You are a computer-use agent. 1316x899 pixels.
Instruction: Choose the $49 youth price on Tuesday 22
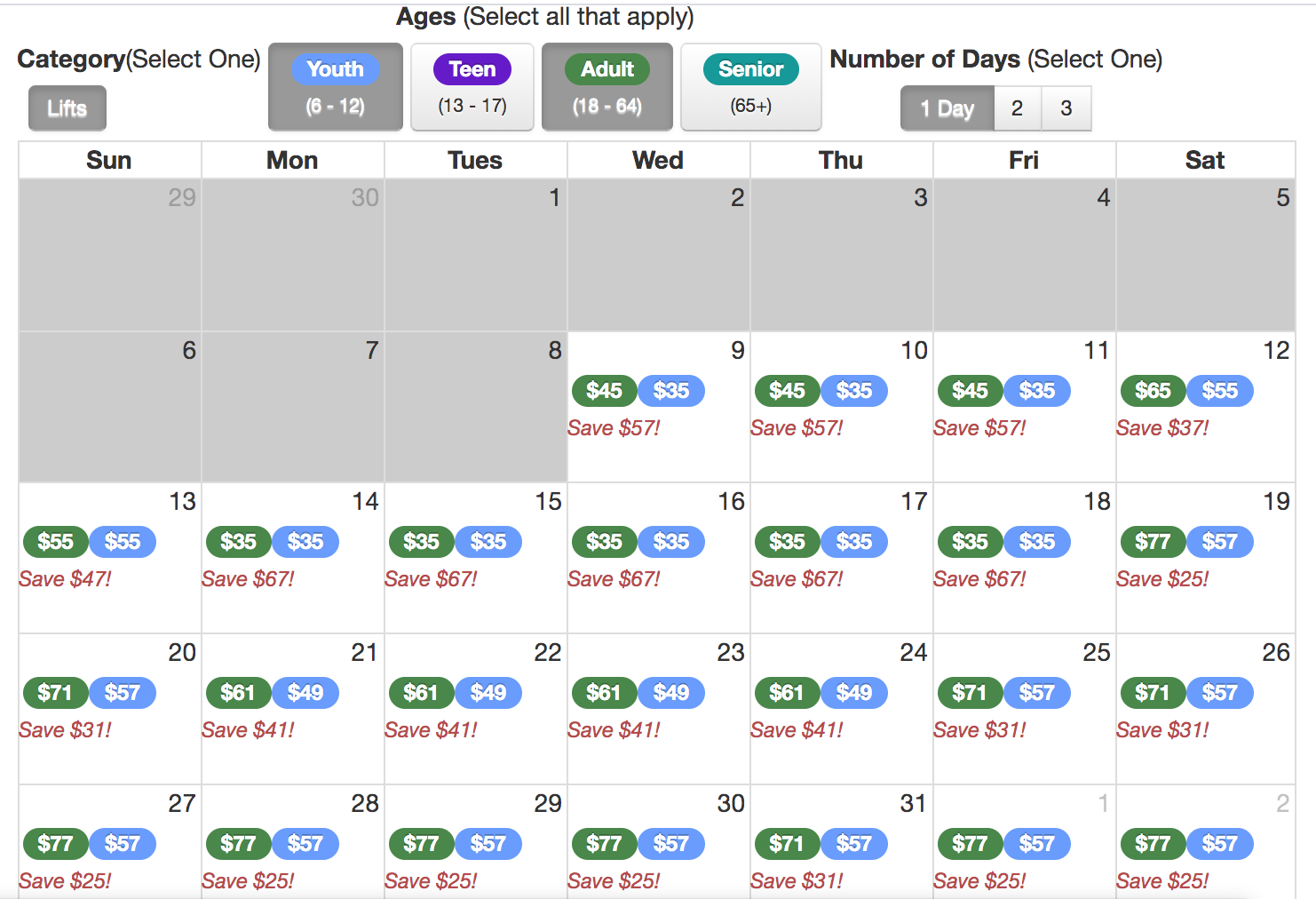click(x=488, y=693)
